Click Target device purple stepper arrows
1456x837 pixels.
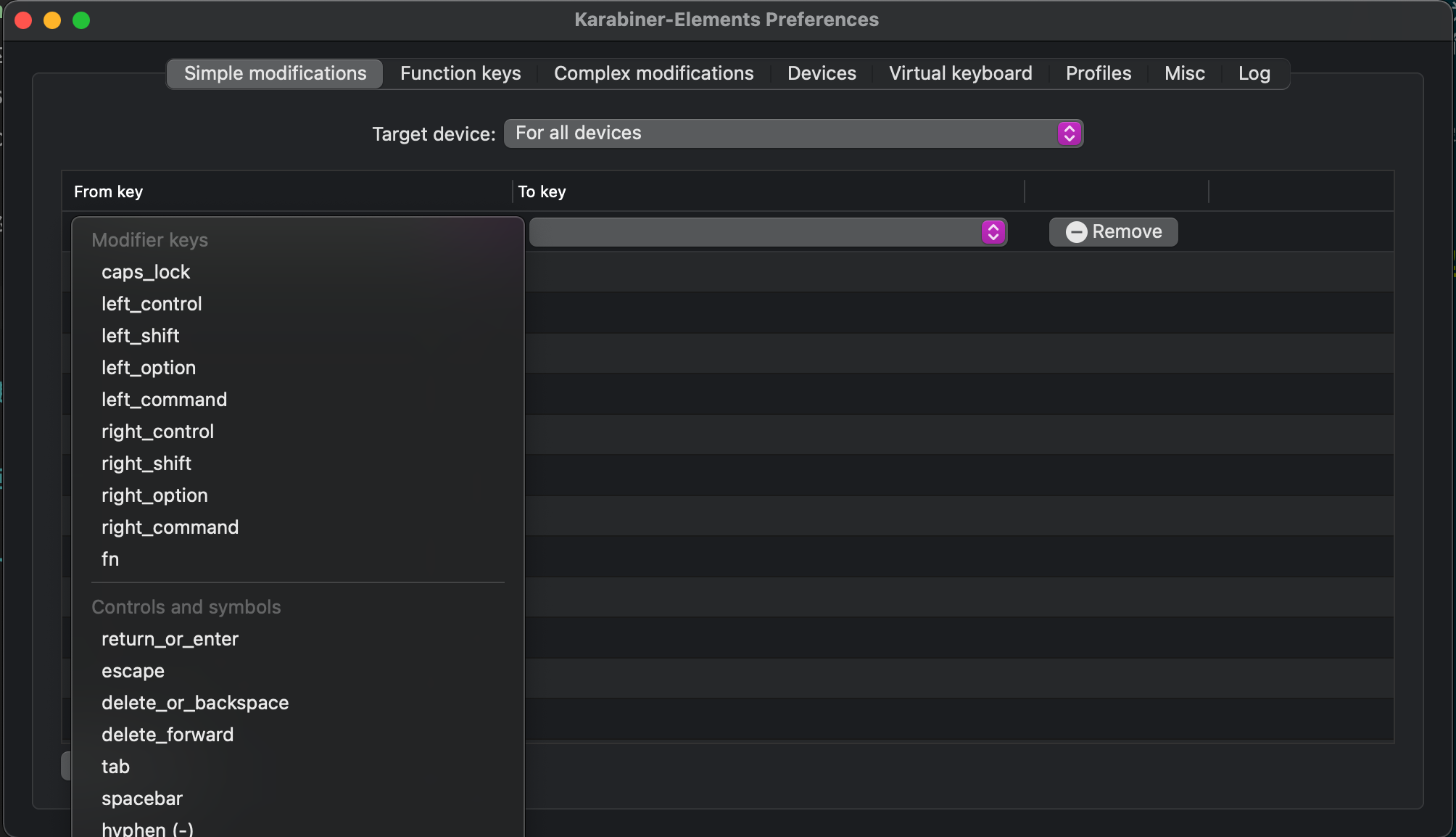click(x=1069, y=133)
